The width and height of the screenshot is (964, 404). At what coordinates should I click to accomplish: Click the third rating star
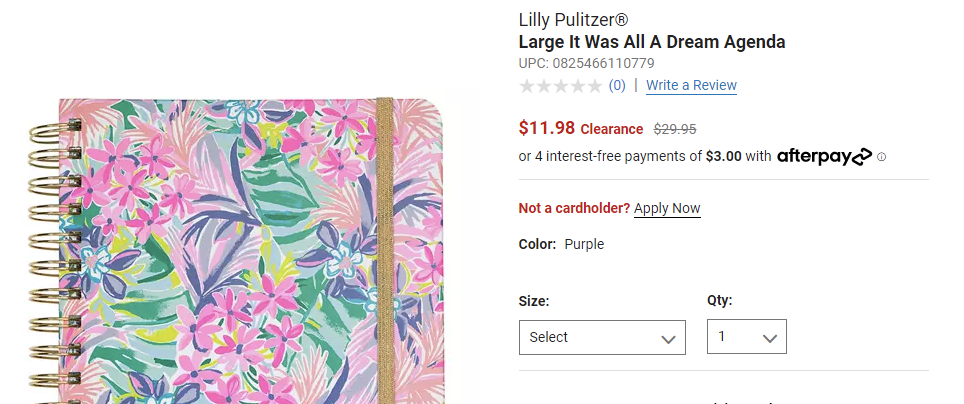click(561, 86)
